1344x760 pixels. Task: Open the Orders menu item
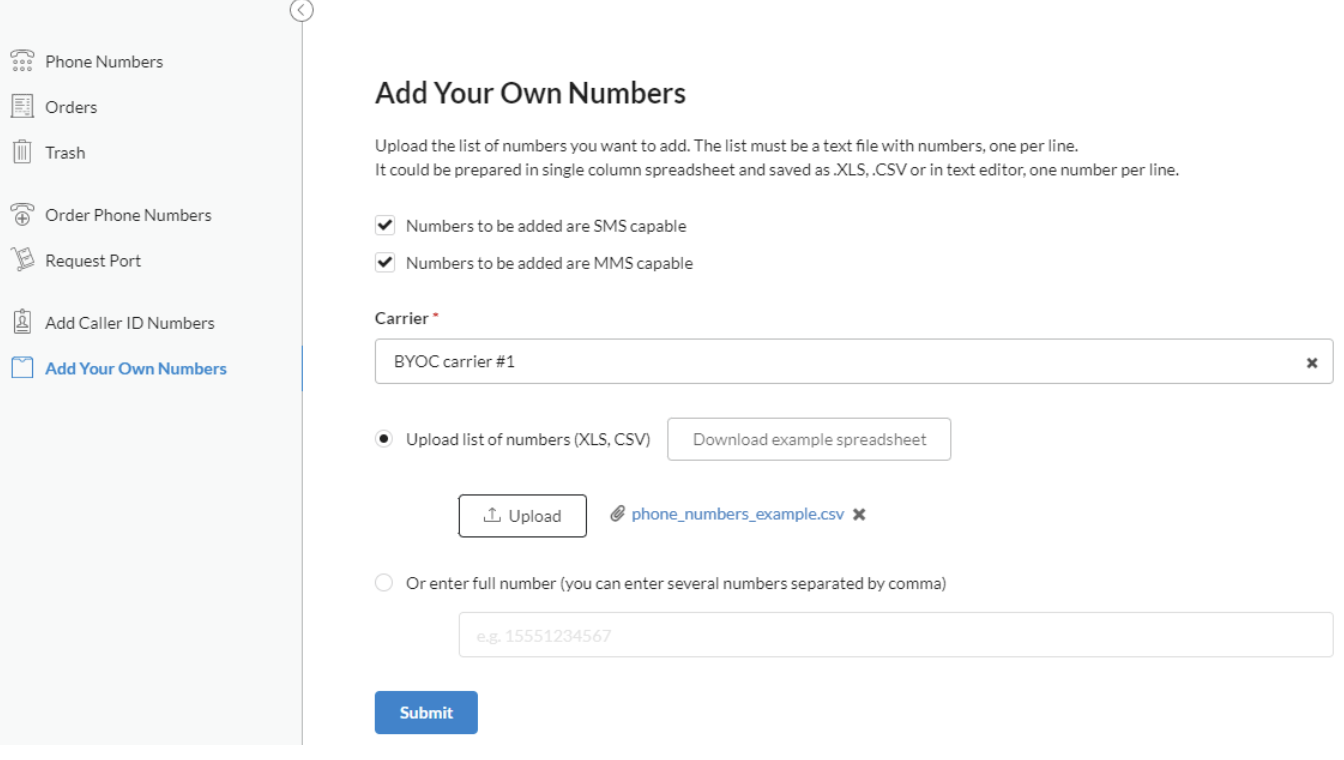pos(71,107)
